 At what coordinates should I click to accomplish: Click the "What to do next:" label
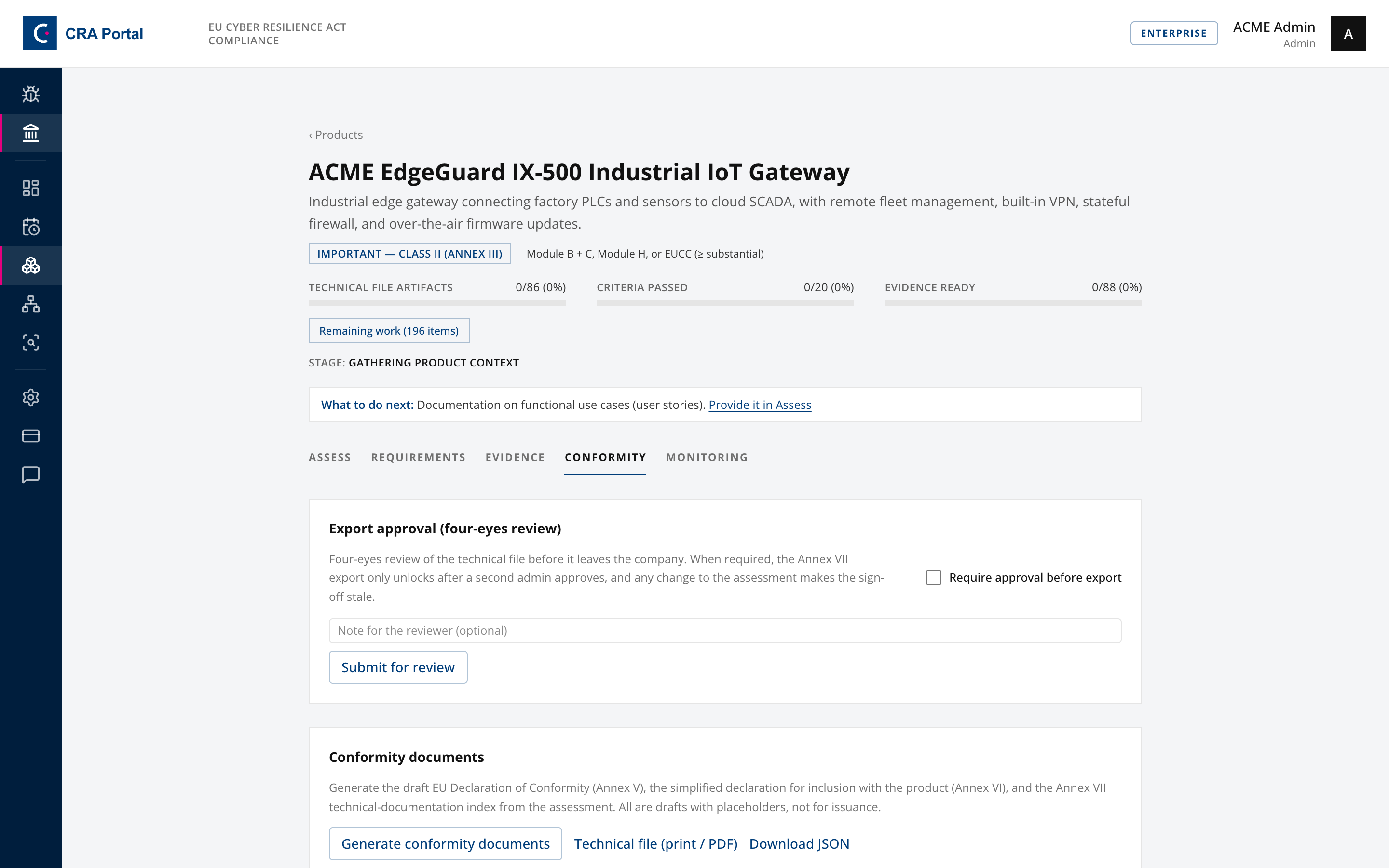pyautogui.click(x=368, y=405)
